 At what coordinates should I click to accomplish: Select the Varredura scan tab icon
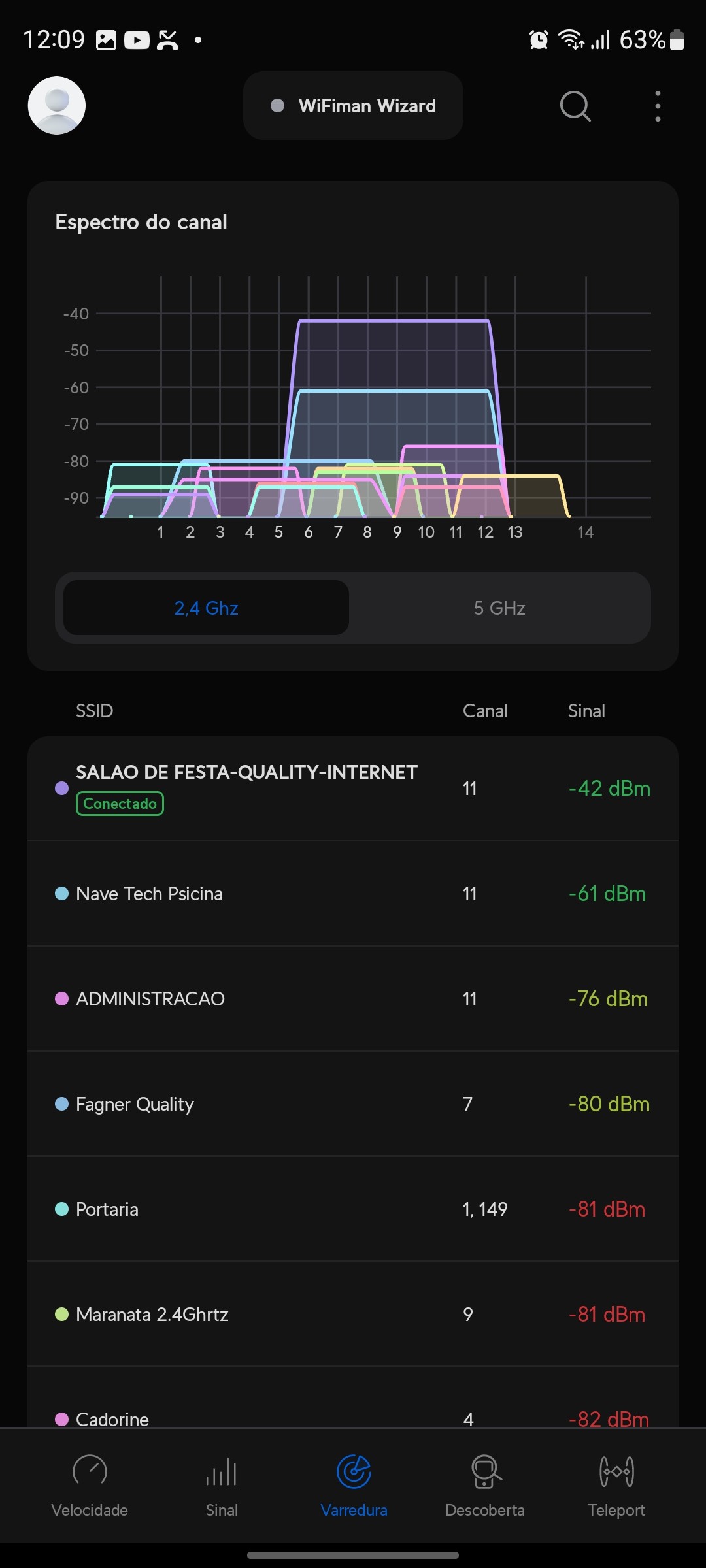click(354, 1472)
